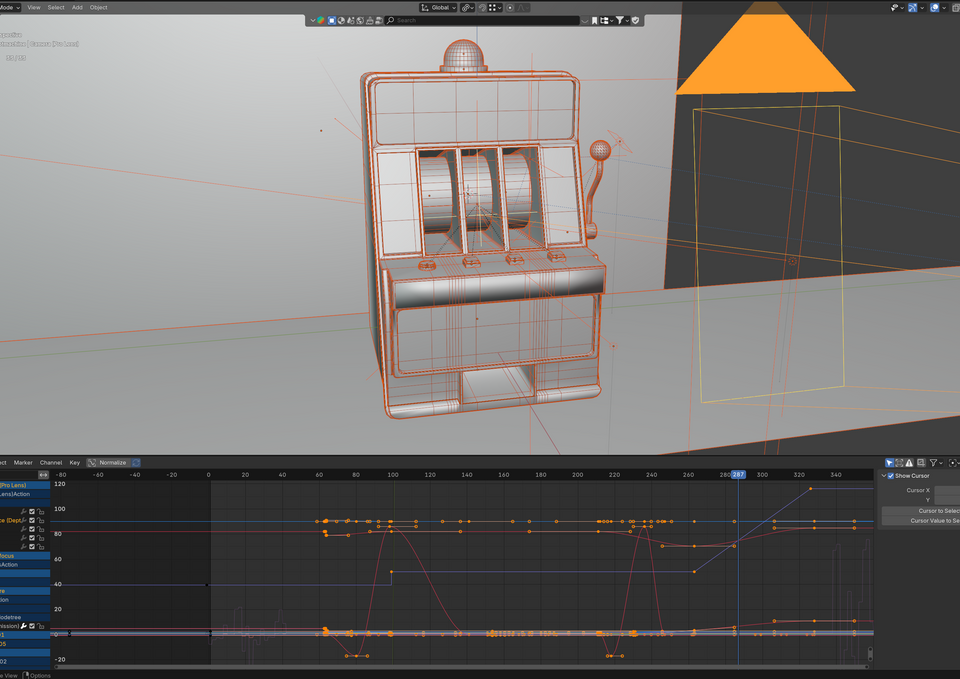Toggle checkbox on the first channel row

(32, 511)
